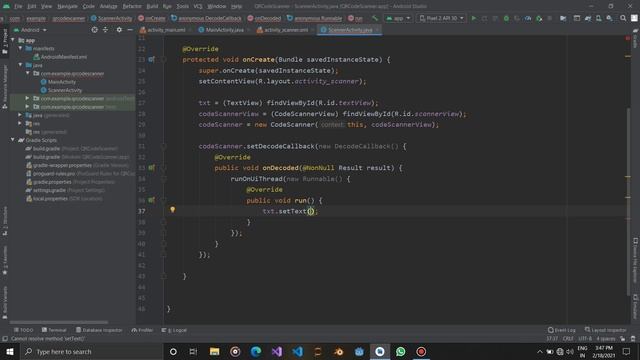Select MainActivity in project tree
The image size is (640, 360).
coord(58,82)
